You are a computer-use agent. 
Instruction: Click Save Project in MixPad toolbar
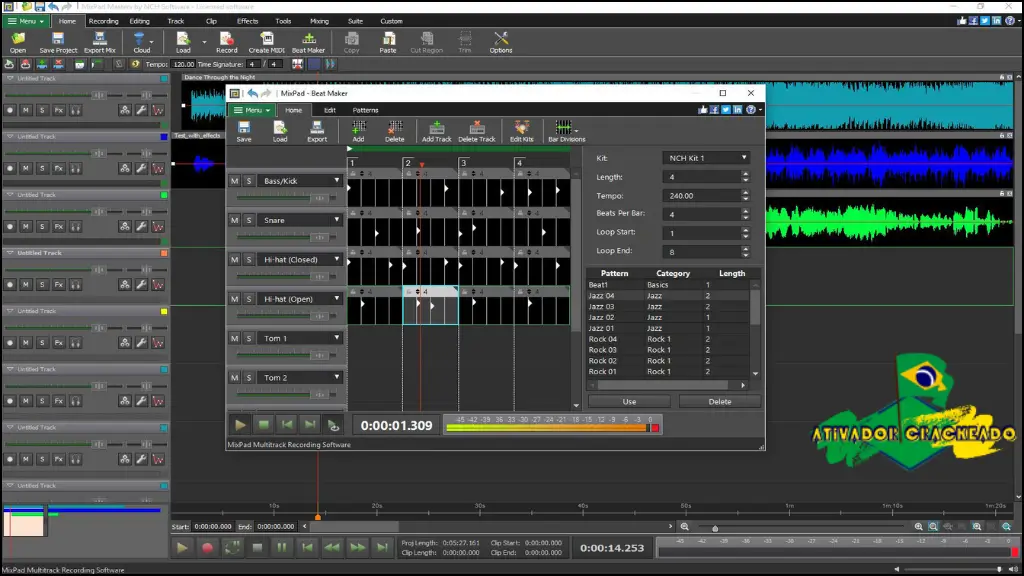[x=58, y=42]
